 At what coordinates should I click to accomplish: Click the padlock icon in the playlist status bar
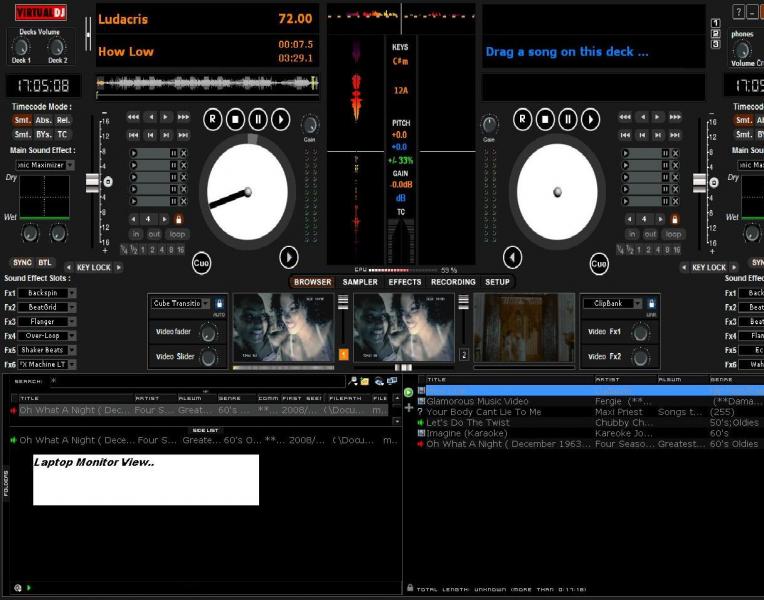410,588
